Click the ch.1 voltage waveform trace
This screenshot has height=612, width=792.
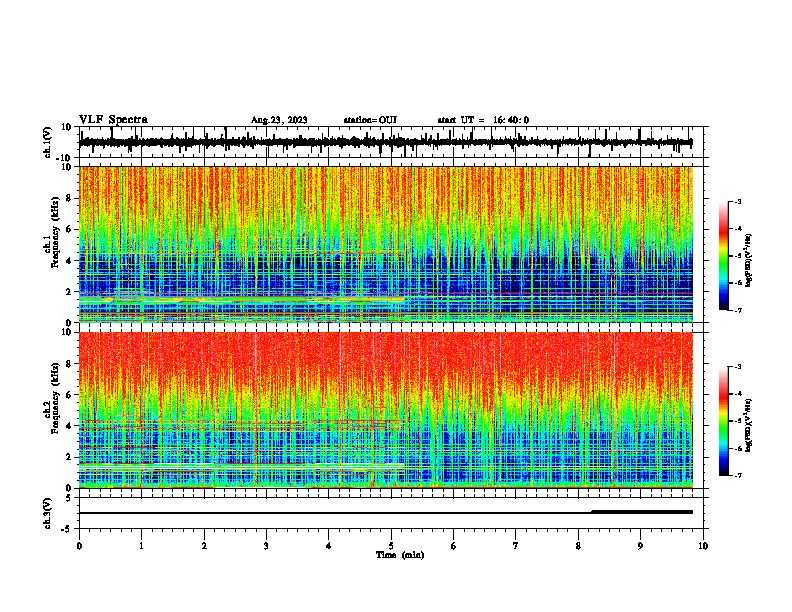click(x=386, y=142)
